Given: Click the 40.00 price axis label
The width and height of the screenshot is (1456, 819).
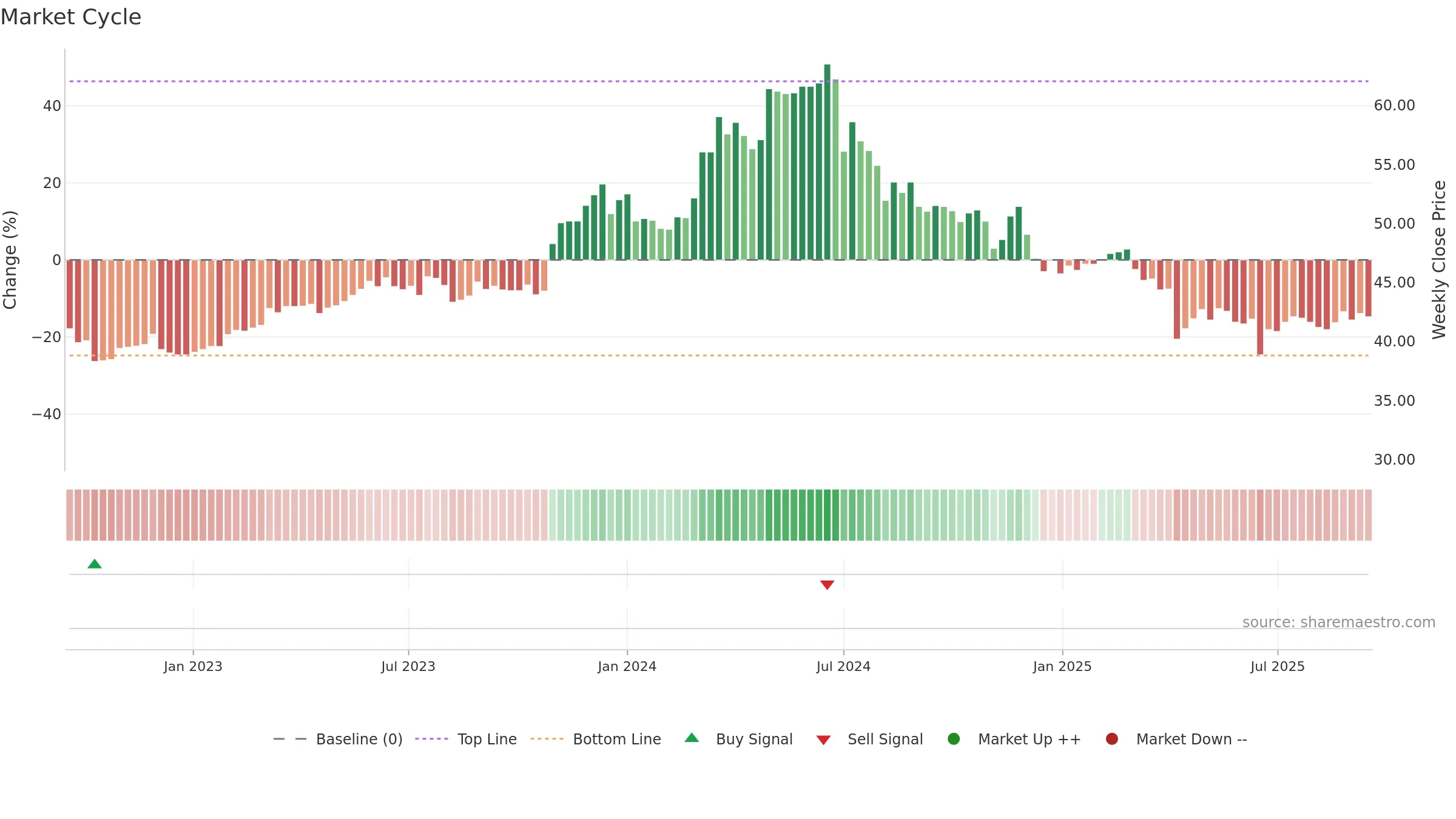Looking at the screenshot, I should click(x=1394, y=342).
